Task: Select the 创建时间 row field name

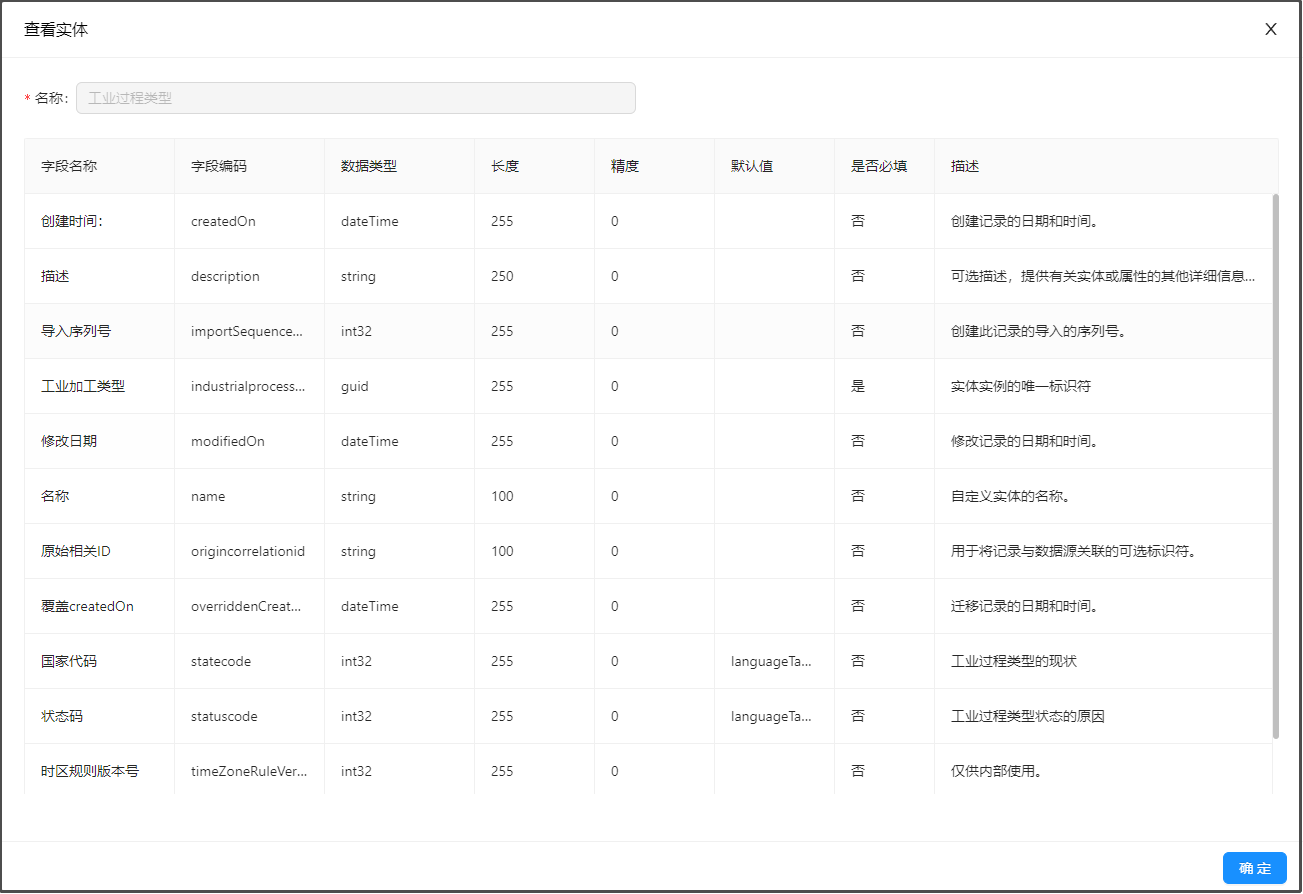Action: click(72, 221)
